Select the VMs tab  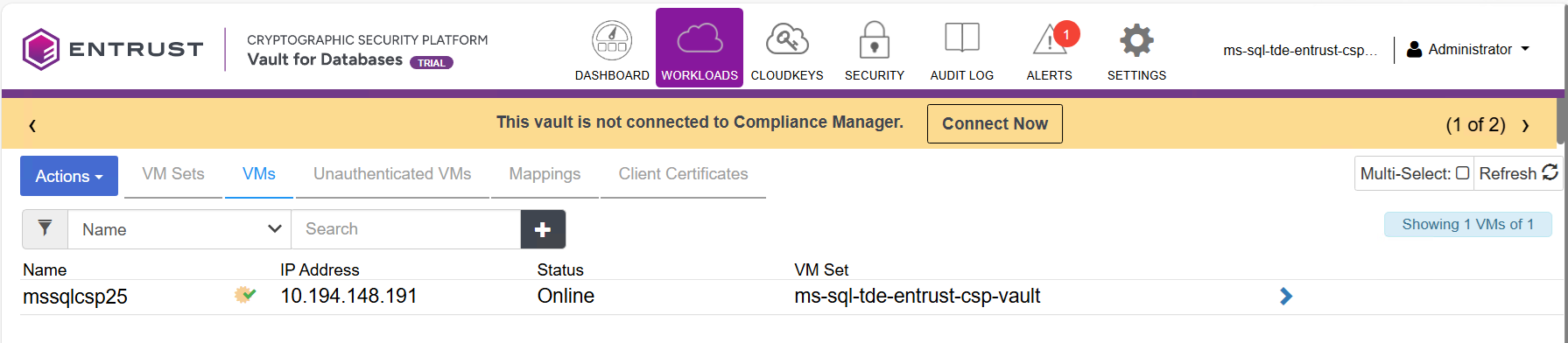coord(259,174)
